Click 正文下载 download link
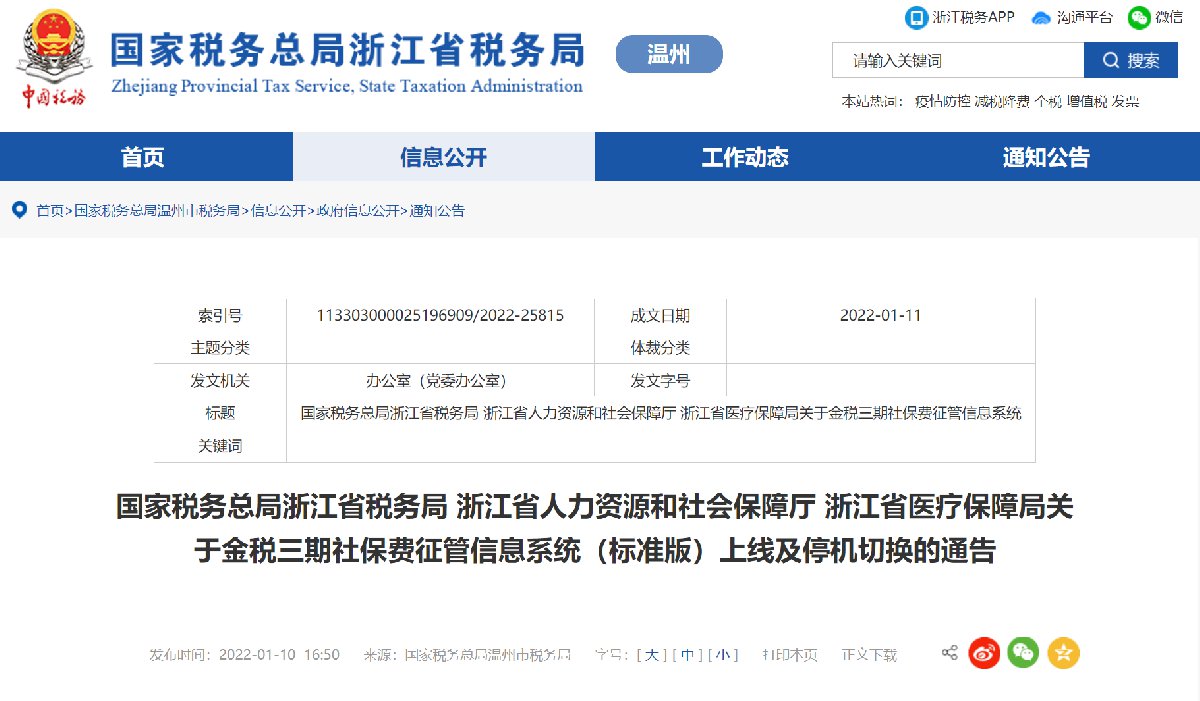This screenshot has height=701, width=1200. (x=869, y=655)
